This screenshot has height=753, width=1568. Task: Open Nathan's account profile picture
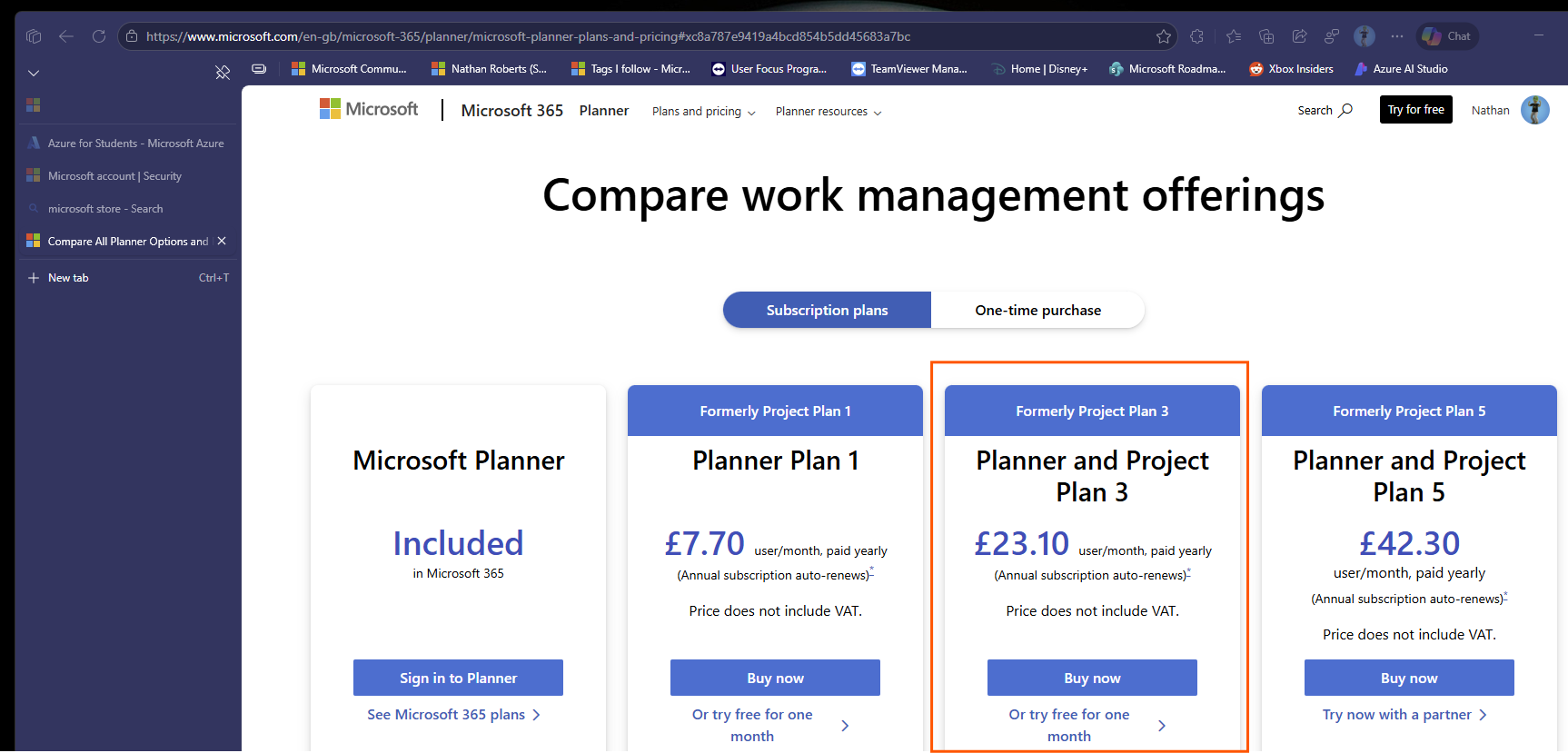coord(1535,110)
